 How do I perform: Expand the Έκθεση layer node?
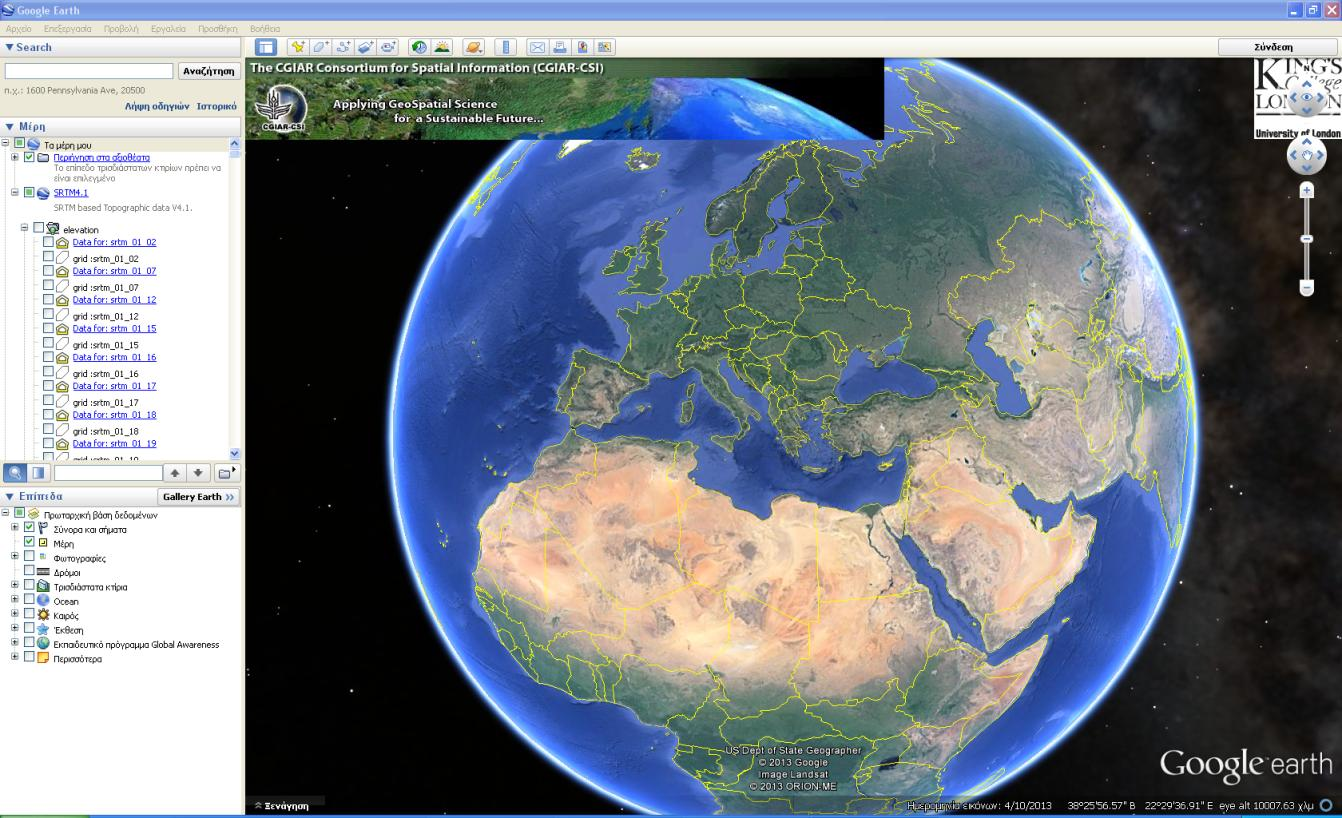pyautogui.click(x=14, y=629)
